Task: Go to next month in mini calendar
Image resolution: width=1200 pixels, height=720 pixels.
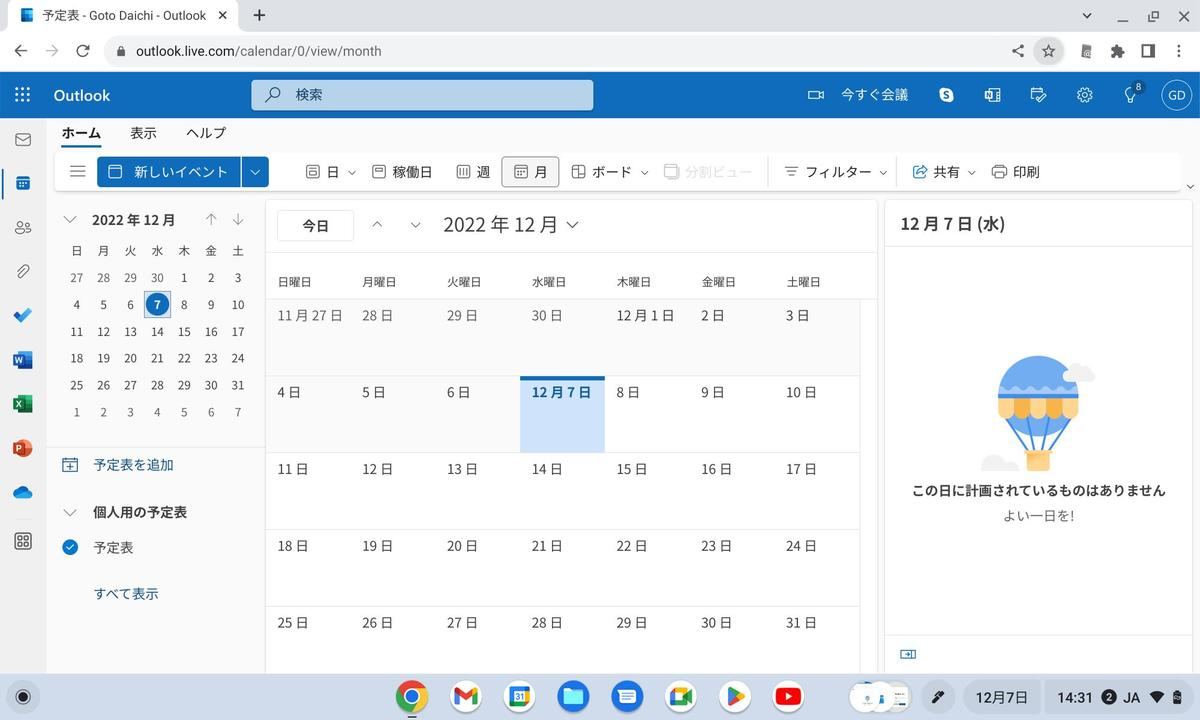Action: pyautogui.click(x=238, y=220)
